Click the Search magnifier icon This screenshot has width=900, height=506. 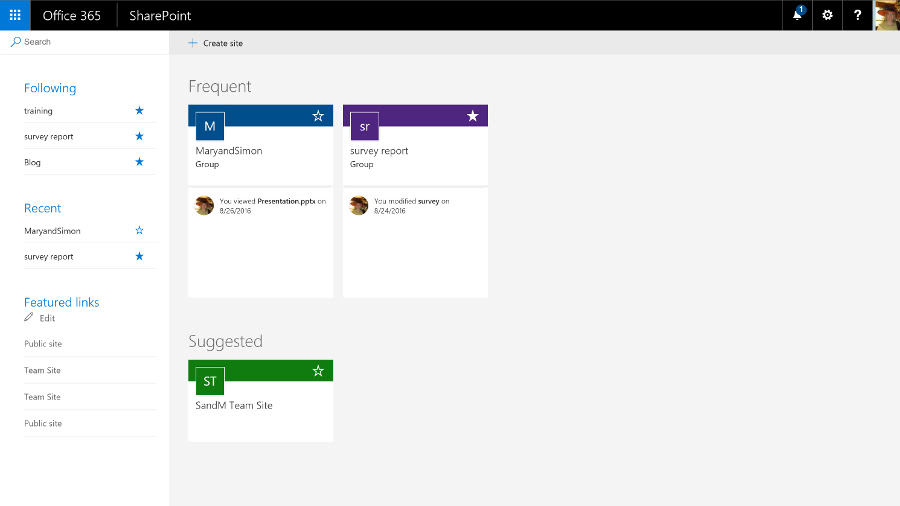15,42
